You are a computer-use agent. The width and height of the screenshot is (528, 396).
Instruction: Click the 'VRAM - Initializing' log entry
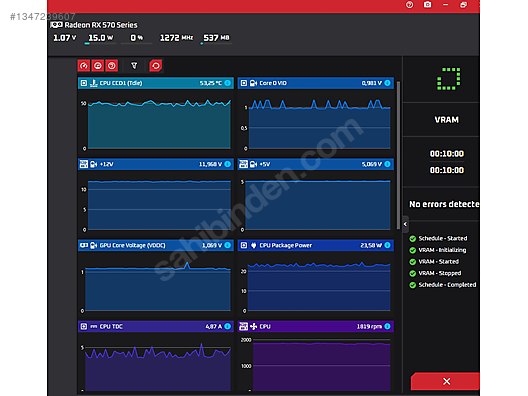[442, 250]
